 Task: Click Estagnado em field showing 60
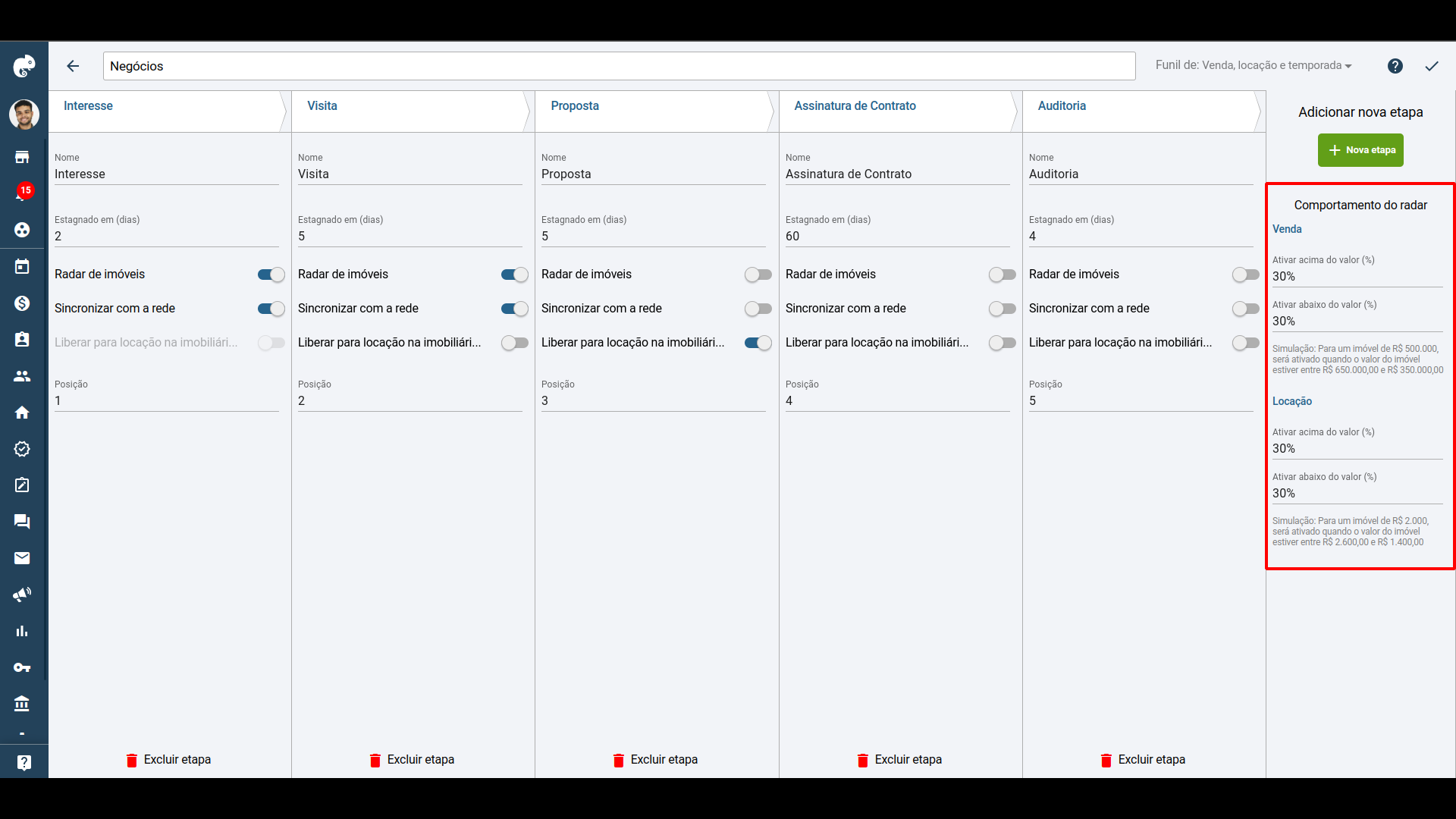[x=898, y=237]
